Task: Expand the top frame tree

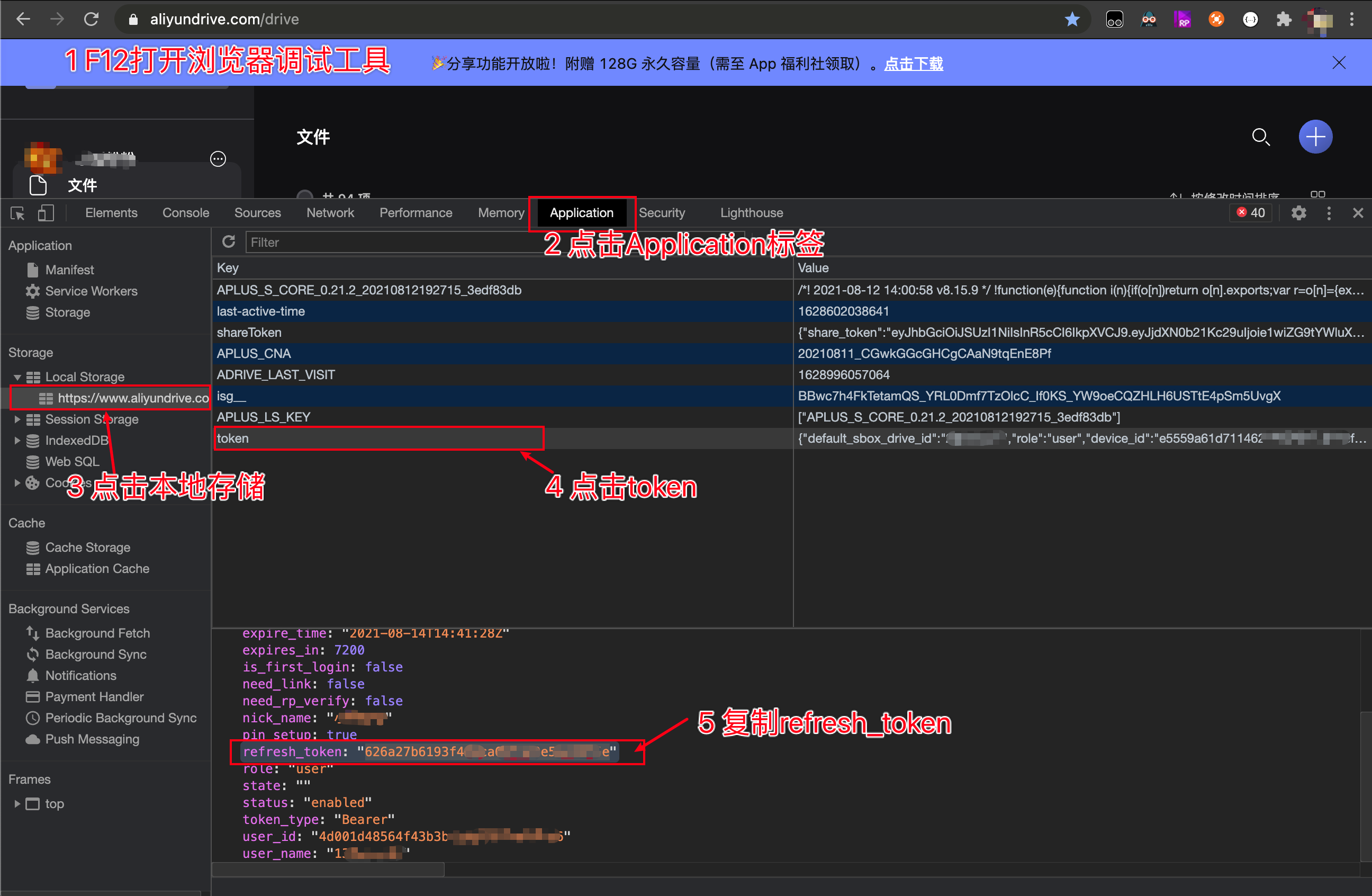Action: pos(17,804)
